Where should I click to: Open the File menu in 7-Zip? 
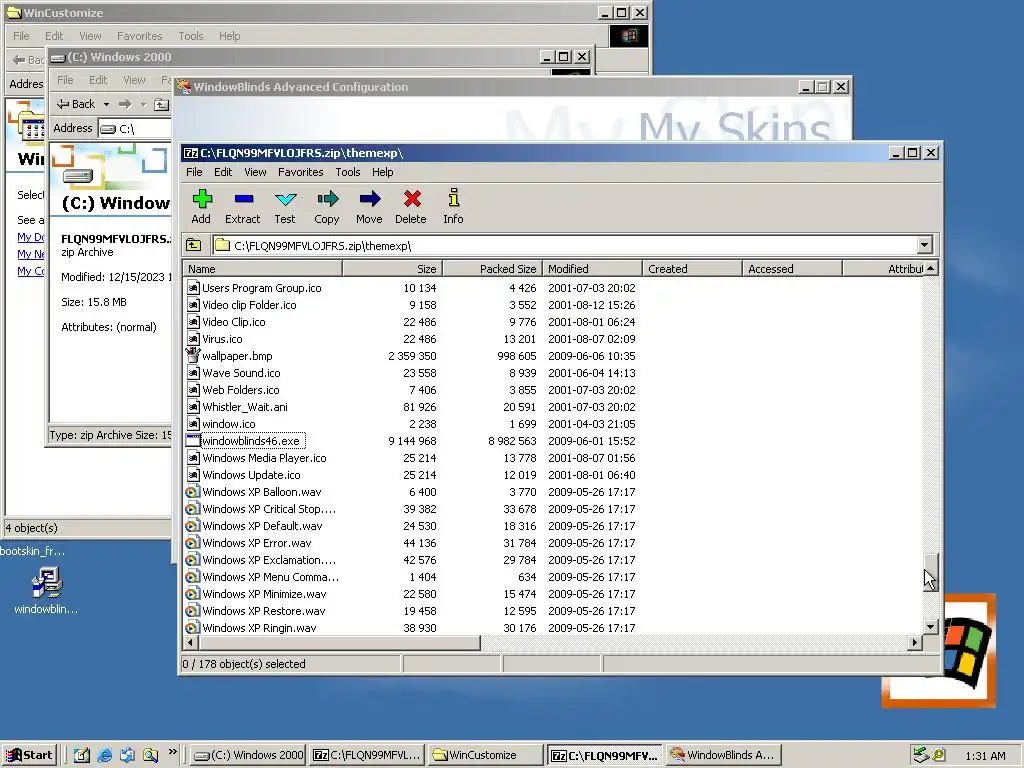pos(194,172)
